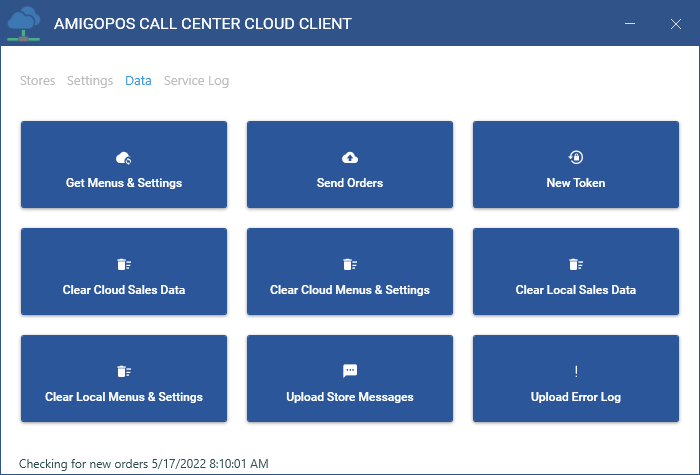Image resolution: width=700 pixels, height=475 pixels.
Task: Click the cloud download icon above Get Menus & Settings
Action: (124, 158)
